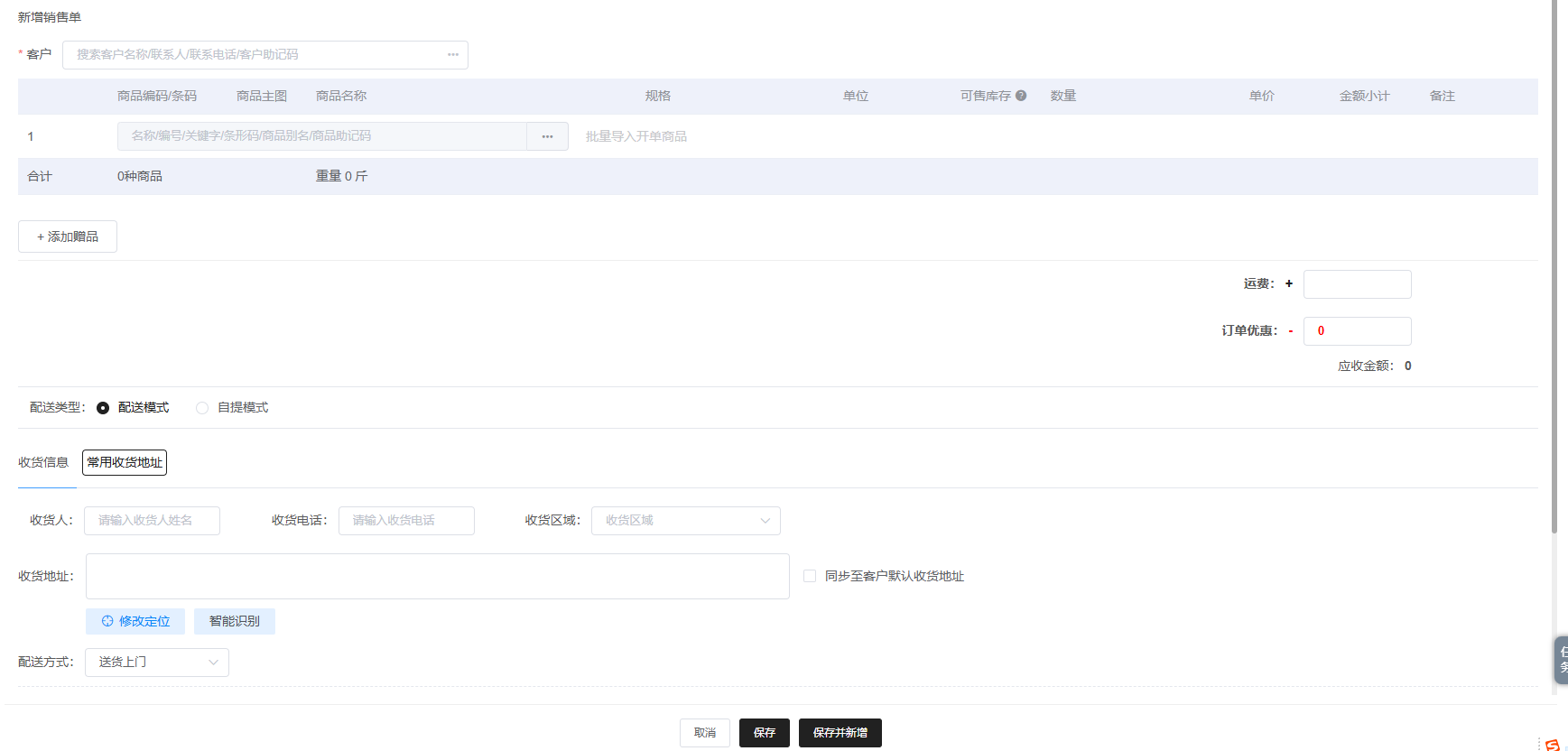Click the 可售库存 help question icon
This screenshot has height=751, width=1568.
point(1021,96)
